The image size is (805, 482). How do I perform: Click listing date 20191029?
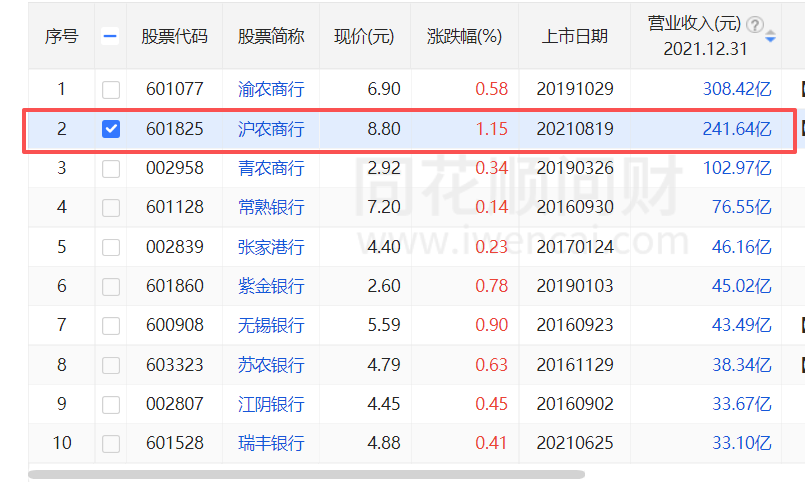[x=575, y=89]
